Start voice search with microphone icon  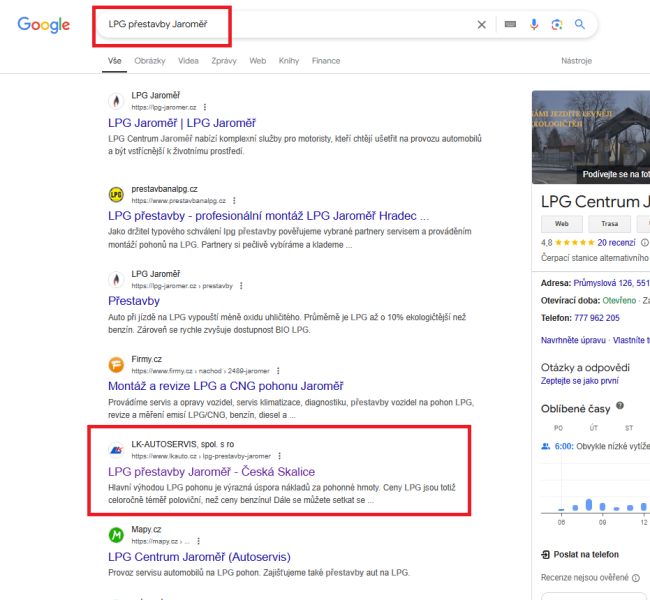(534, 24)
